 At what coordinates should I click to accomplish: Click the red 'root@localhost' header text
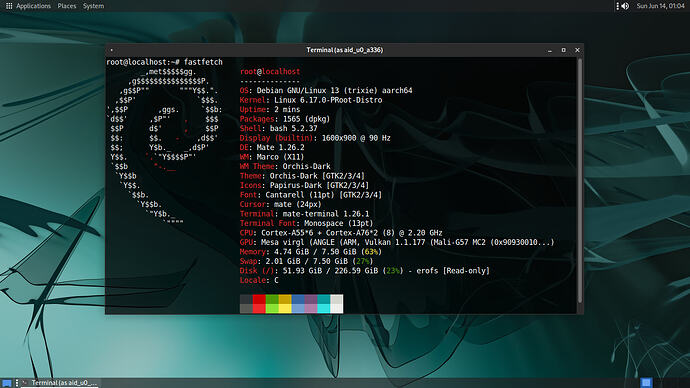click(270, 71)
